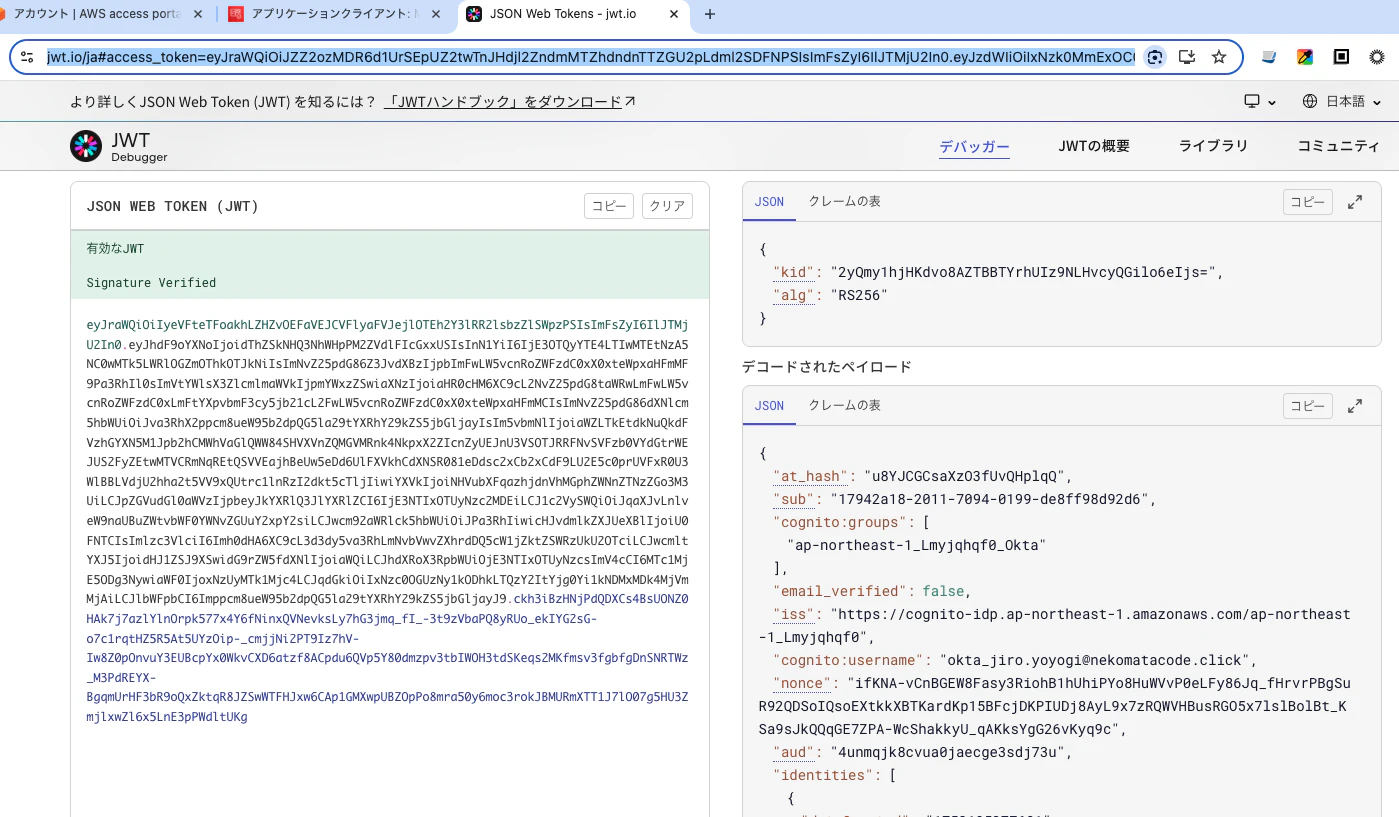Viewport: 1399px width, 817px height.
Task: Expand the decoded payload panel to fullscreen
Action: click(x=1355, y=406)
